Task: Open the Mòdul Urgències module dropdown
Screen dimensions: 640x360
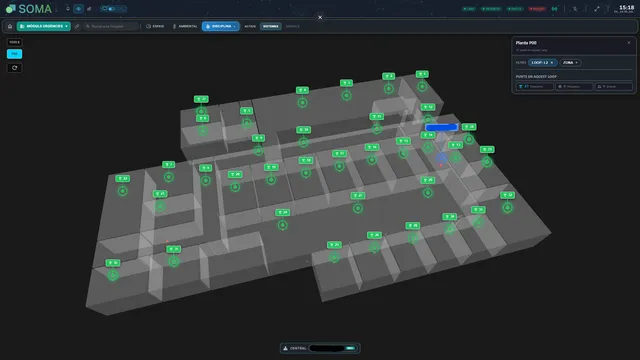Action: coord(44,26)
